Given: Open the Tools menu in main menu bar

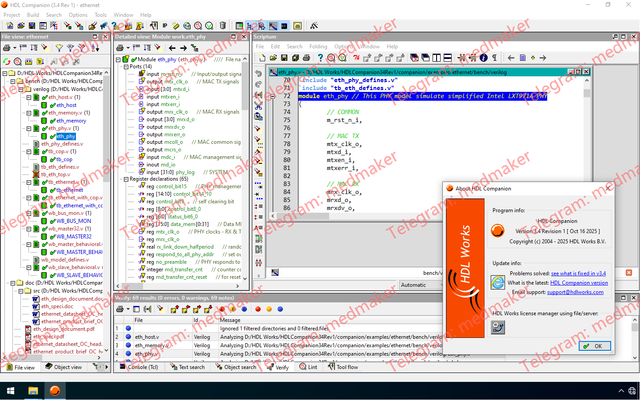Looking at the screenshot, I should pyautogui.click(x=100, y=15).
